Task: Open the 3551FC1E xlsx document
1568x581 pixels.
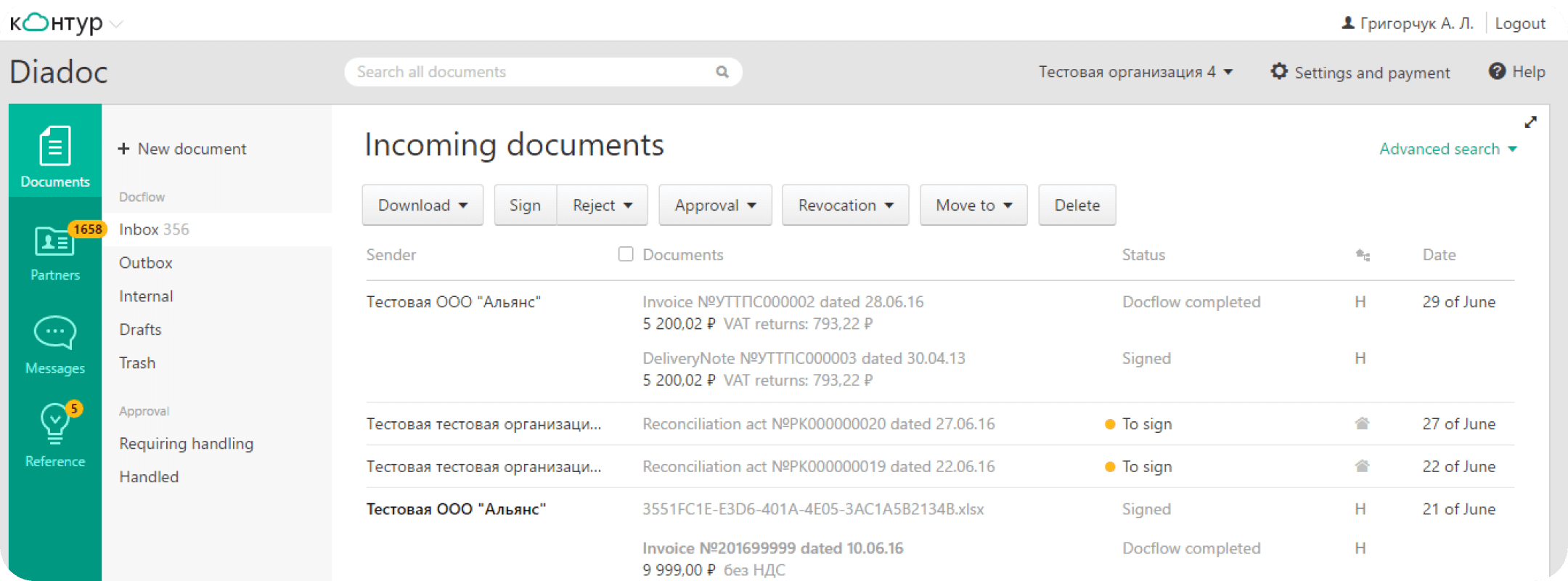Action: pos(813,509)
